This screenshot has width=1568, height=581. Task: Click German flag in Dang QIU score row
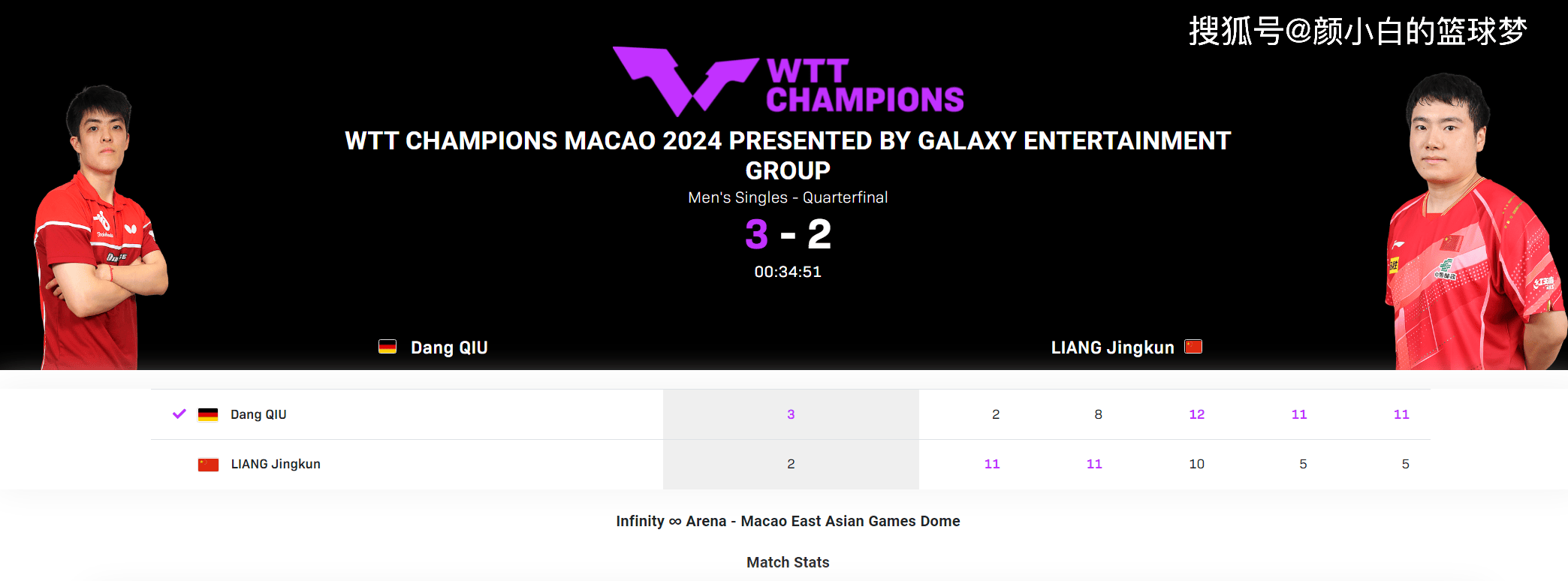click(x=208, y=414)
